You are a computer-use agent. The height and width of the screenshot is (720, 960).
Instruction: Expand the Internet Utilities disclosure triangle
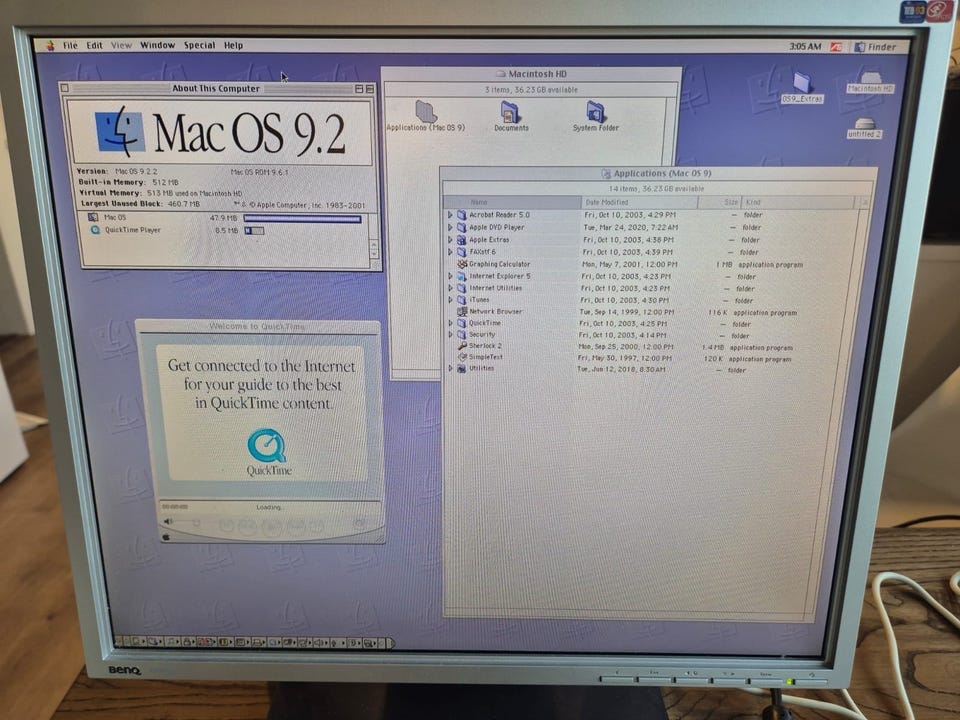(x=450, y=288)
